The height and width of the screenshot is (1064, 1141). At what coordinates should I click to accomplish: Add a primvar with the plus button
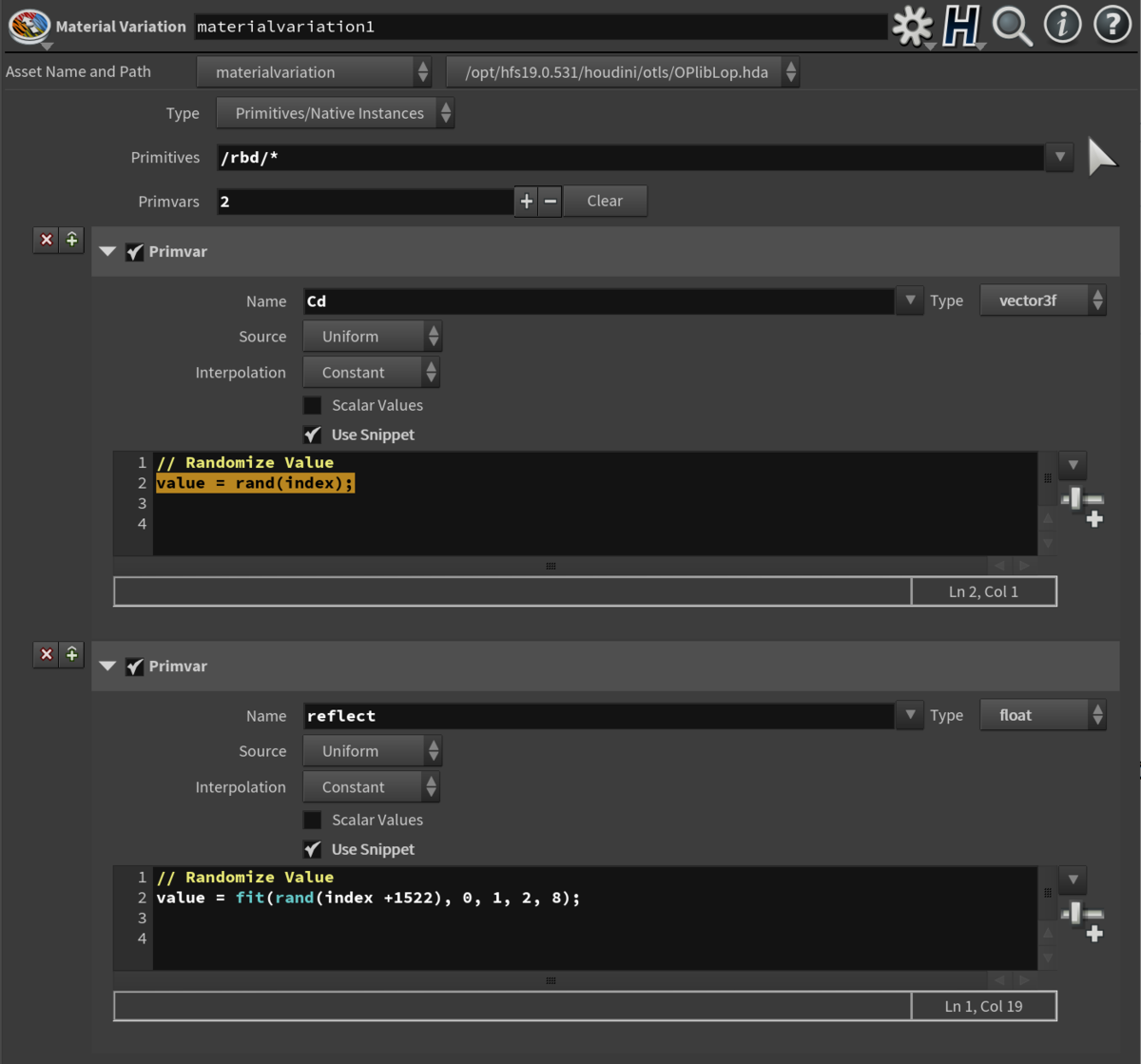point(526,202)
